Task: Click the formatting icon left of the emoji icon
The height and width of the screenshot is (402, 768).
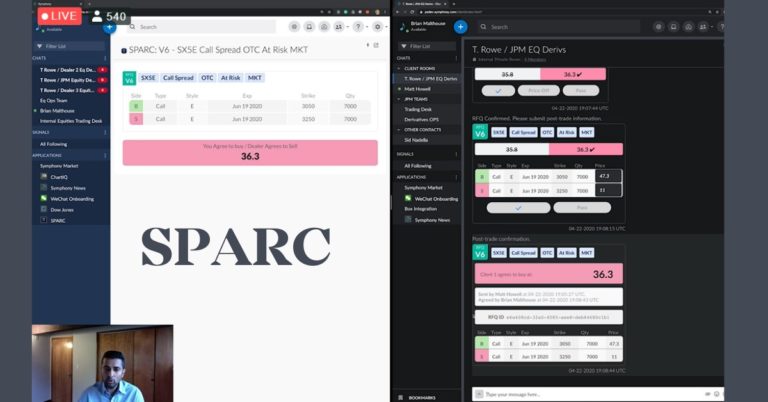Action: pyautogui.click(x=707, y=394)
